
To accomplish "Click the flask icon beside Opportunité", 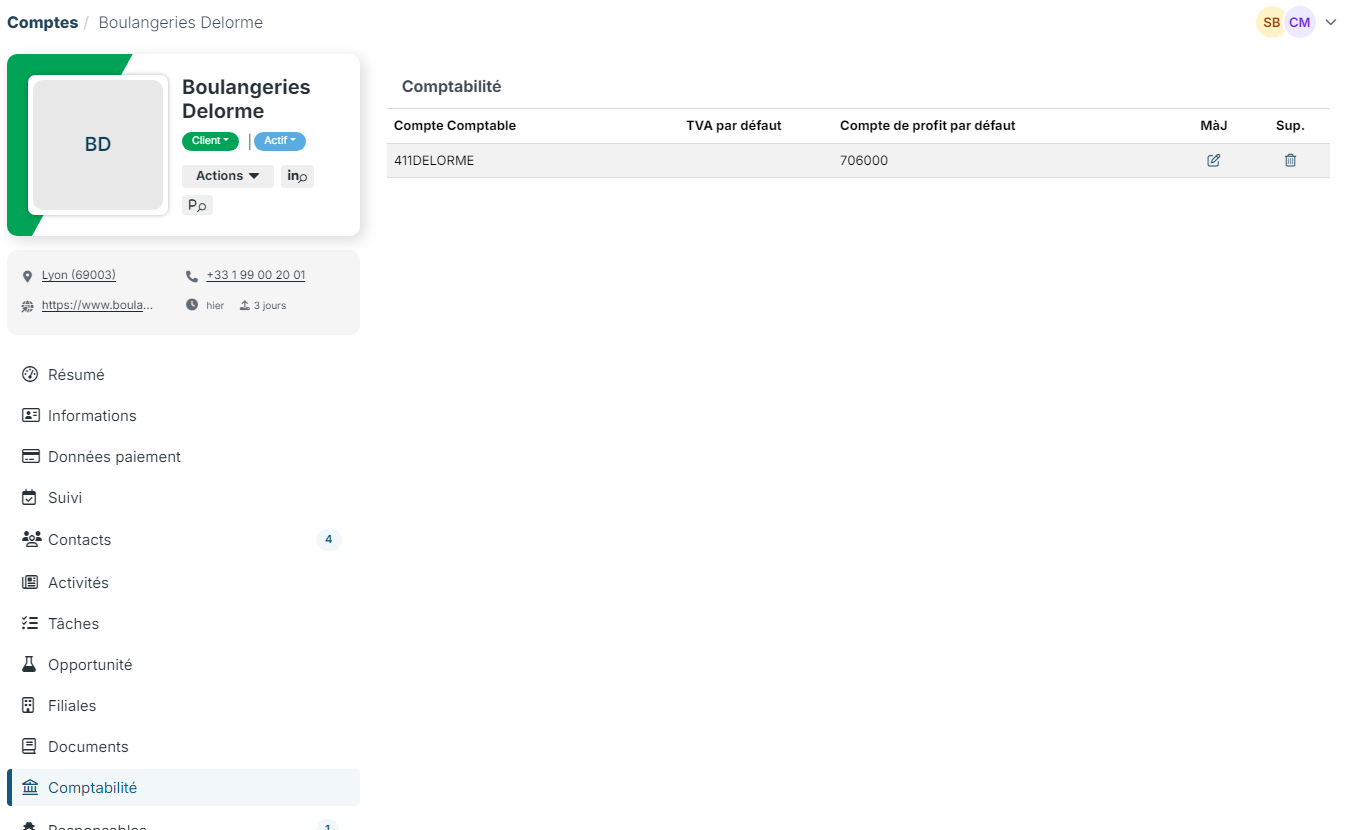I will pos(30,665).
